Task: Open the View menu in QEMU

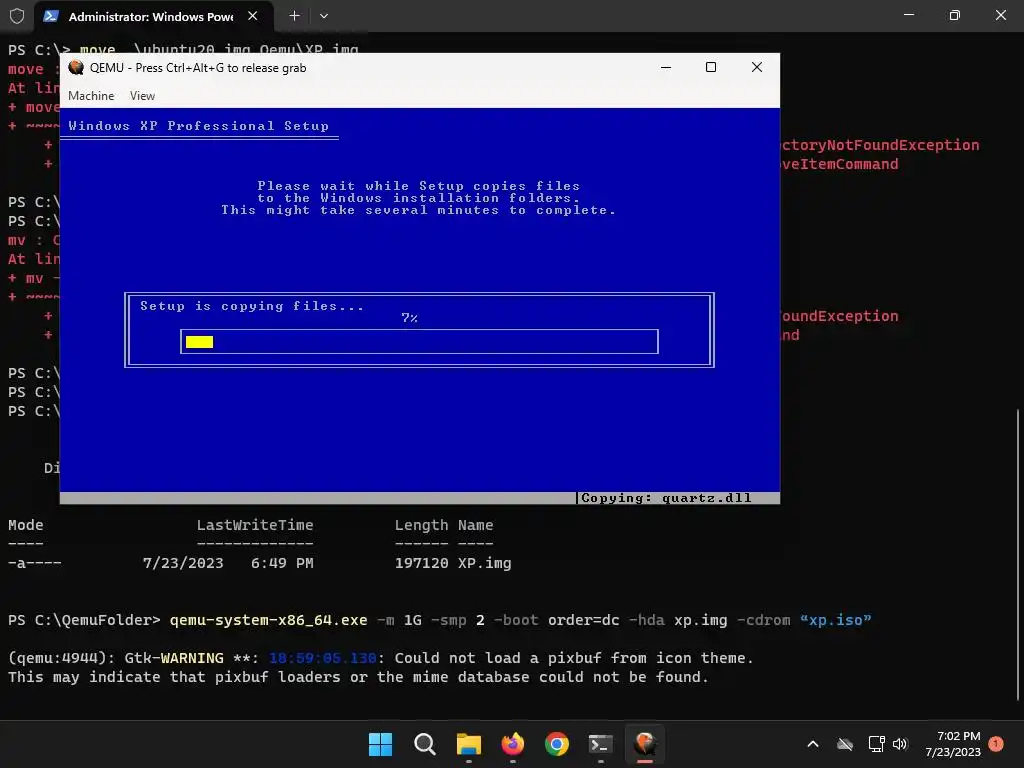Action: pos(142,96)
